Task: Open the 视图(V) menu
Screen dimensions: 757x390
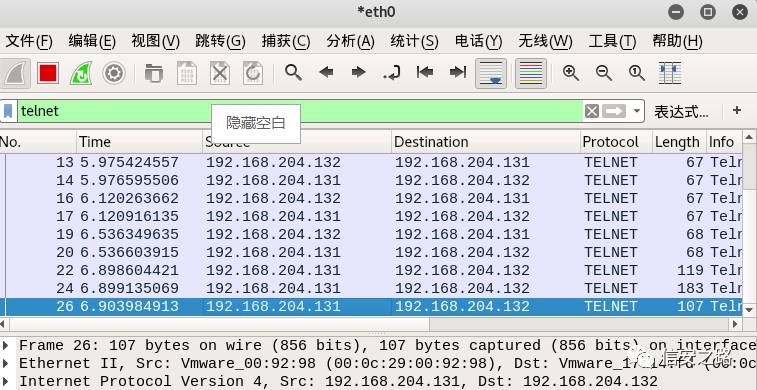Action: (x=155, y=41)
